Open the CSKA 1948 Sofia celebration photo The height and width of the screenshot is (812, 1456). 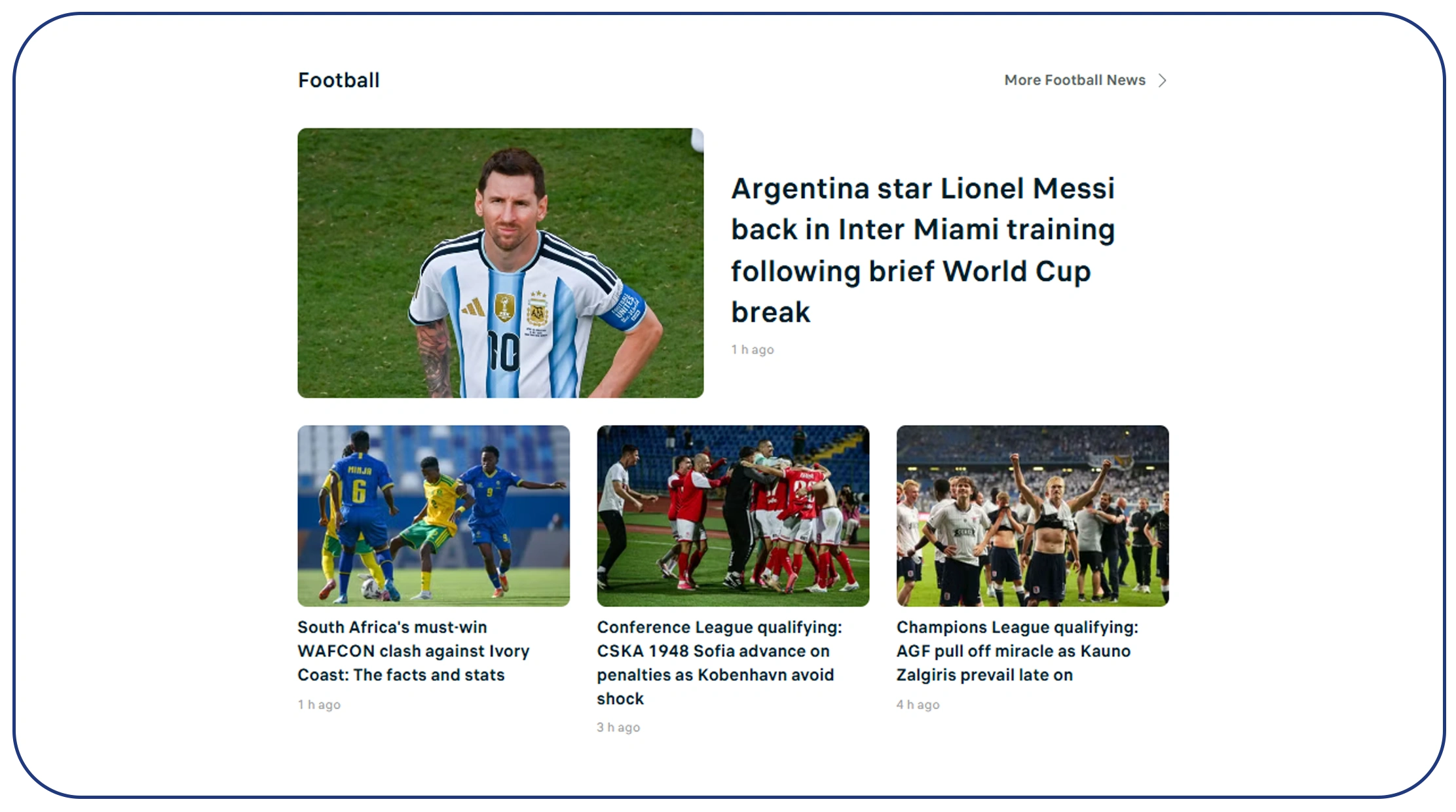(733, 515)
